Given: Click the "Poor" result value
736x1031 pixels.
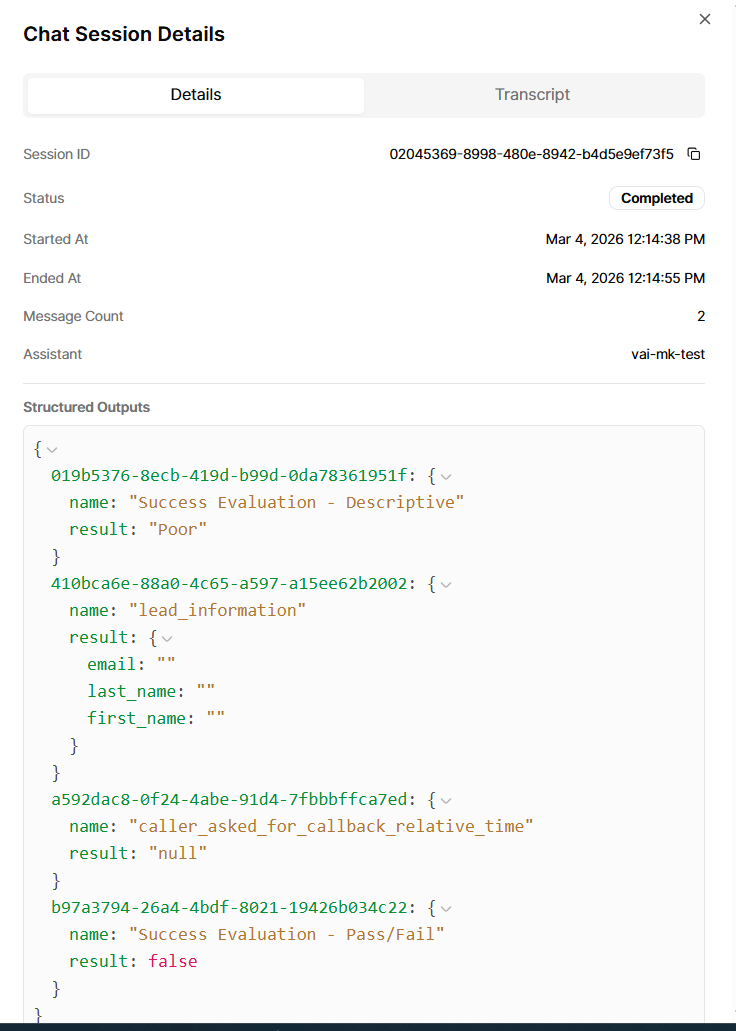Looking at the screenshot, I should coord(178,529).
